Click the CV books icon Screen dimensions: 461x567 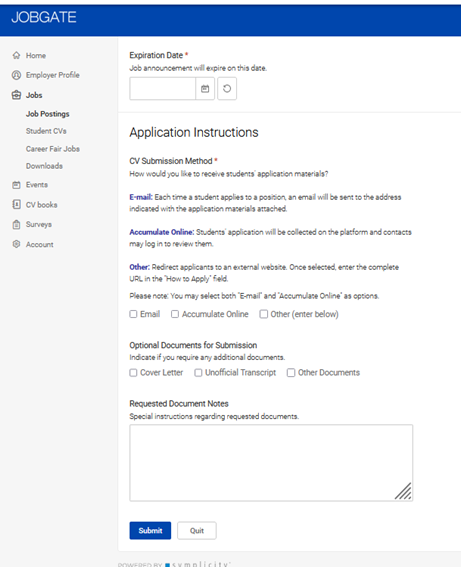(x=16, y=204)
